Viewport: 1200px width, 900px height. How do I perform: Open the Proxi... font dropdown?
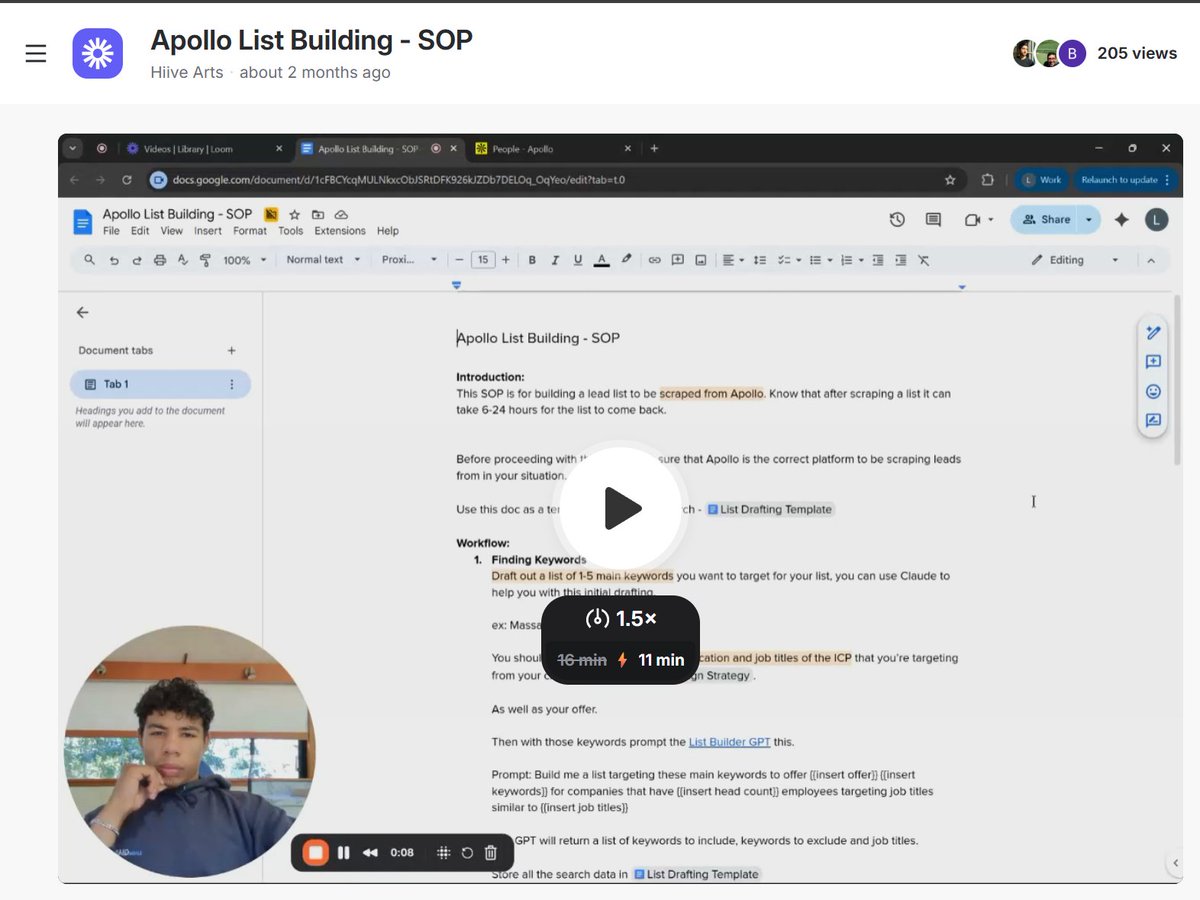pyautogui.click(x=409, y=260)
